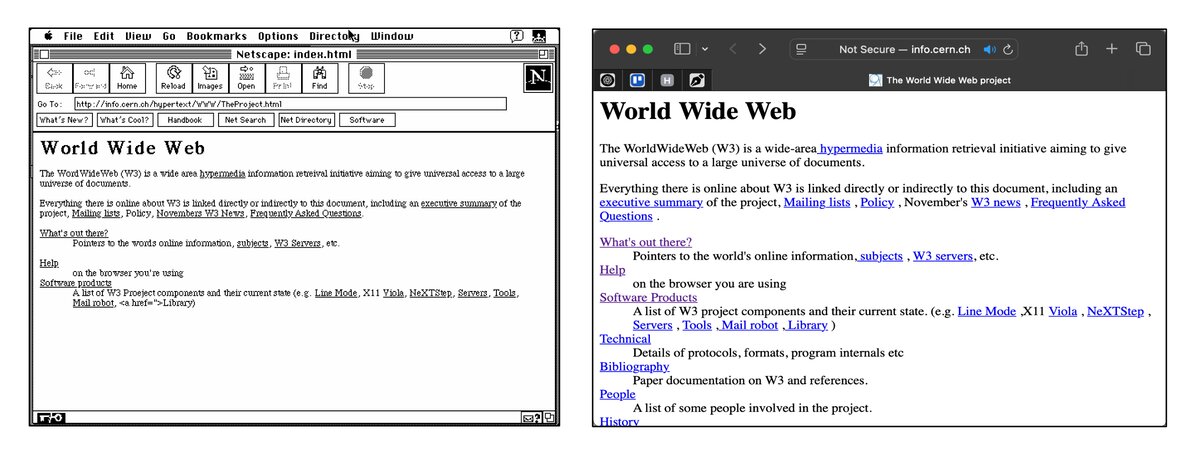Toggle the Safari sidebar
1200x454 pixels.
point(682,49)
